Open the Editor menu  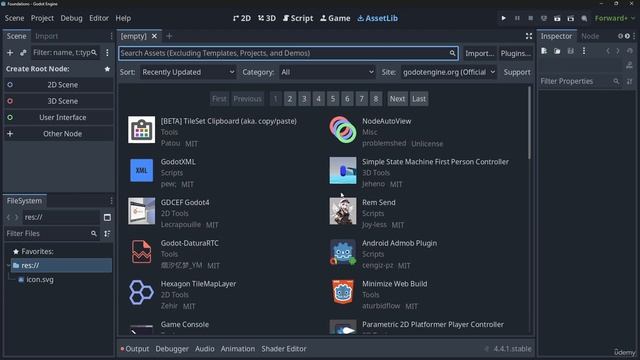click(99, 18)
